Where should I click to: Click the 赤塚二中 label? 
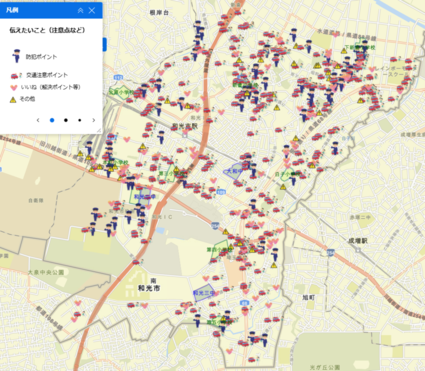360,217
